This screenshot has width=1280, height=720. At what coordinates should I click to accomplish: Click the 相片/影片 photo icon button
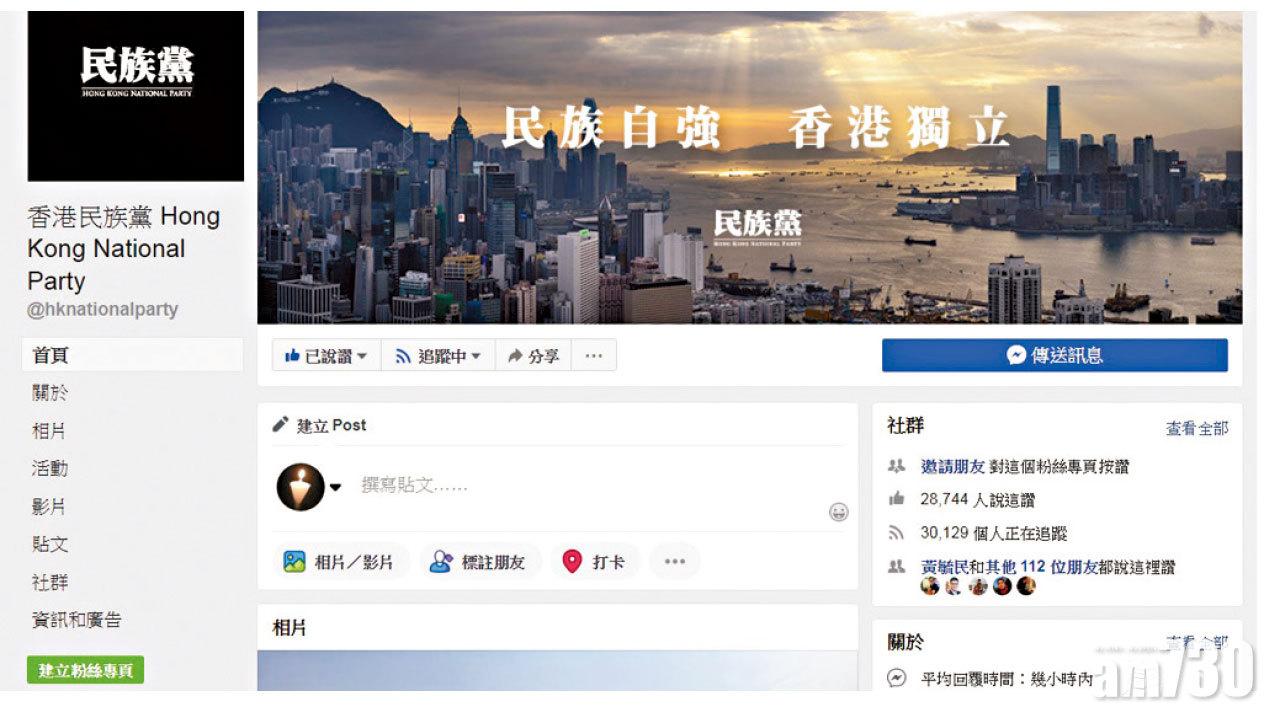click(x=294, y=562)
